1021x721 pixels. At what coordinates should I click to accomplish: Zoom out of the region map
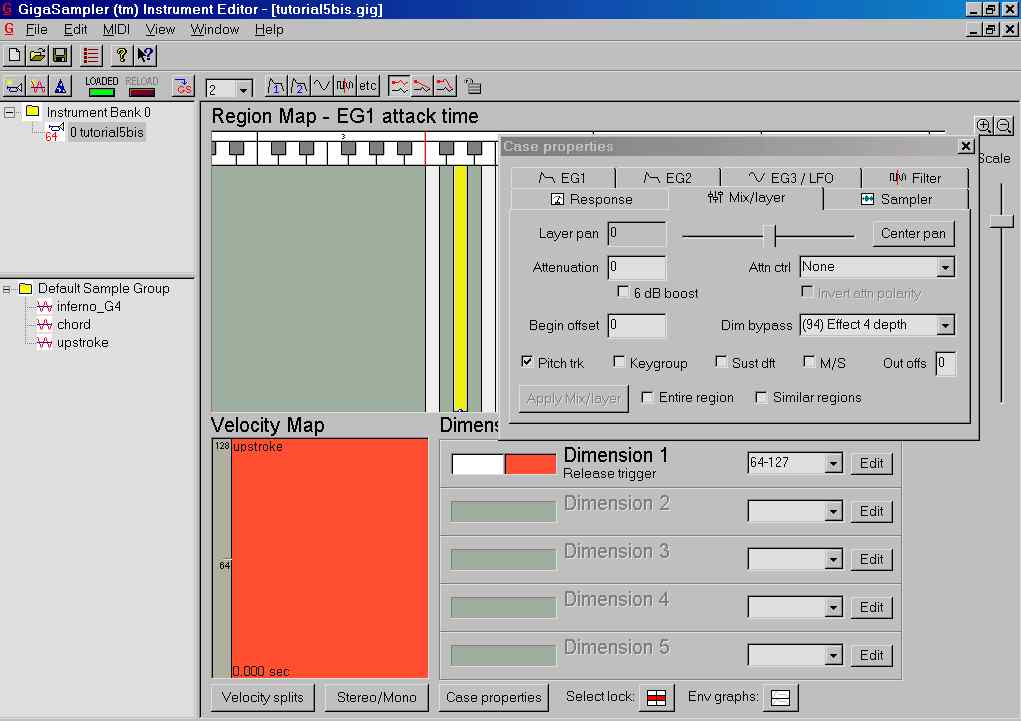tap(1003, 125)
